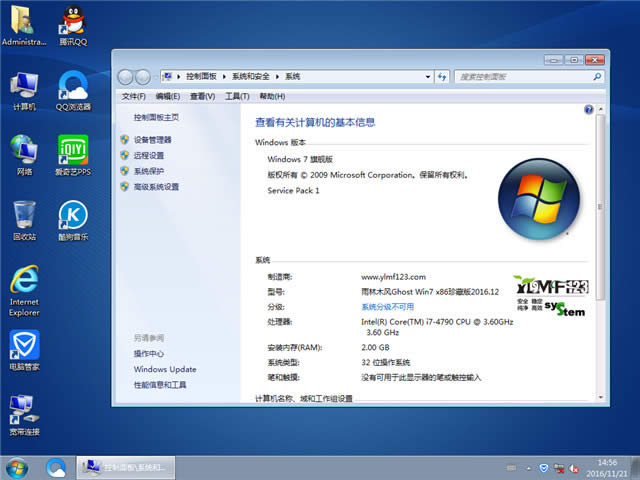Click the help question mark icon

(x=590, y=106)
